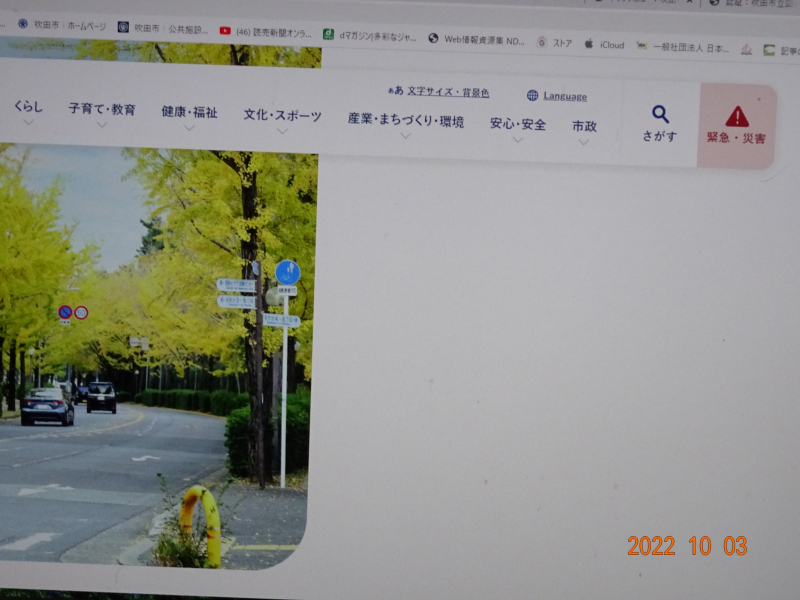
Task: Expand the chevron under 子育て・教育
Action: (102, 124)
